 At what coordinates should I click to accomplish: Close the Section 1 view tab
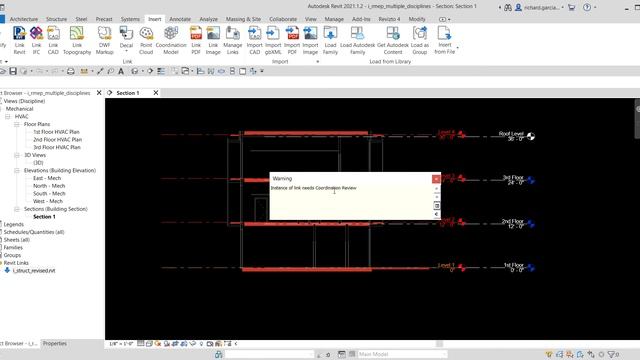click(x=156, y=93)
